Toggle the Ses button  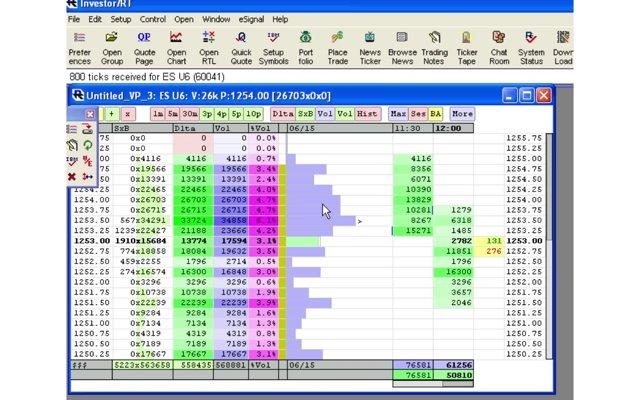[418, 114]
